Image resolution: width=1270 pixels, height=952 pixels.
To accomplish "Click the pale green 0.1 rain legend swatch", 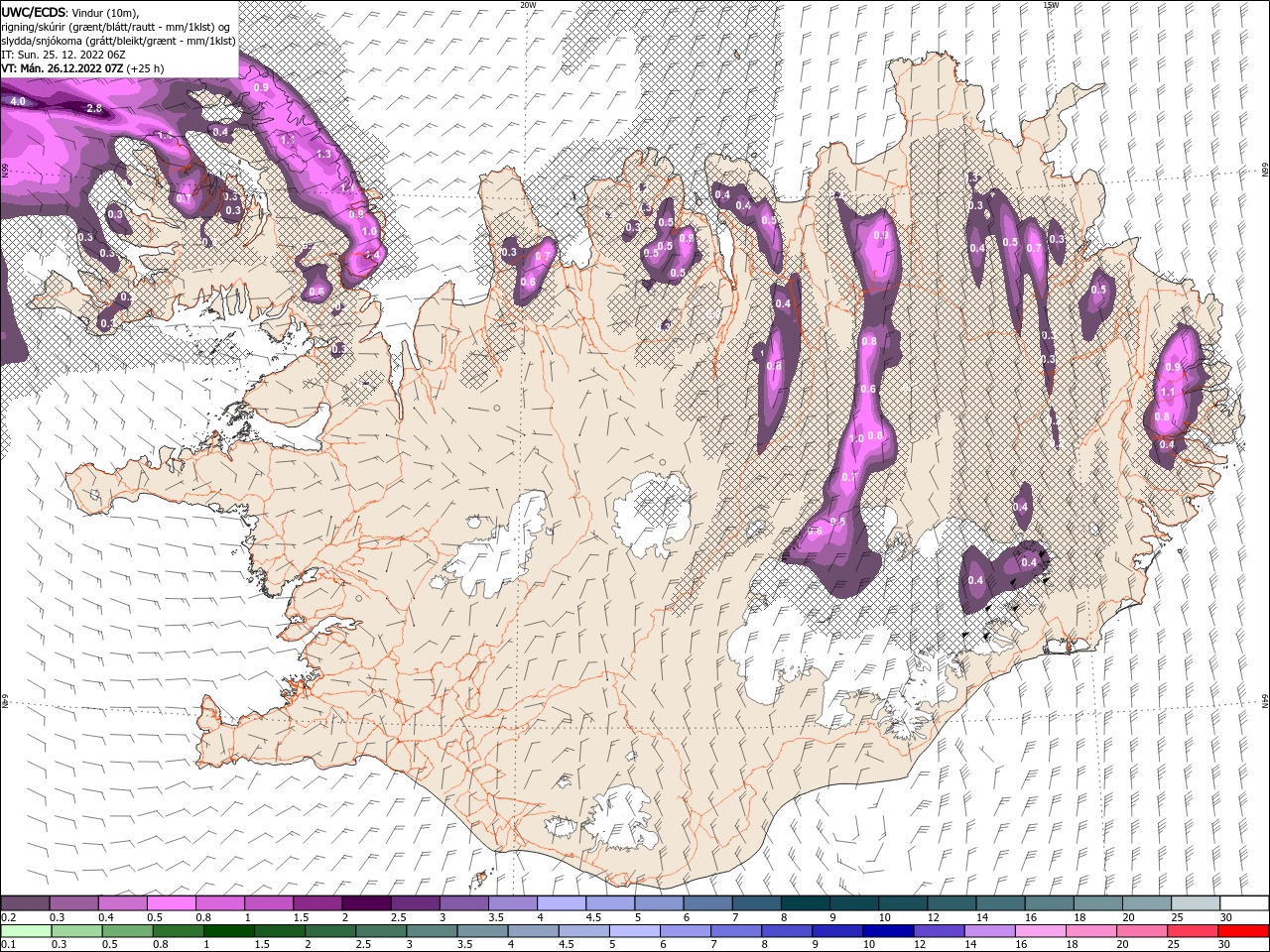I will click(x=25, y=931).
